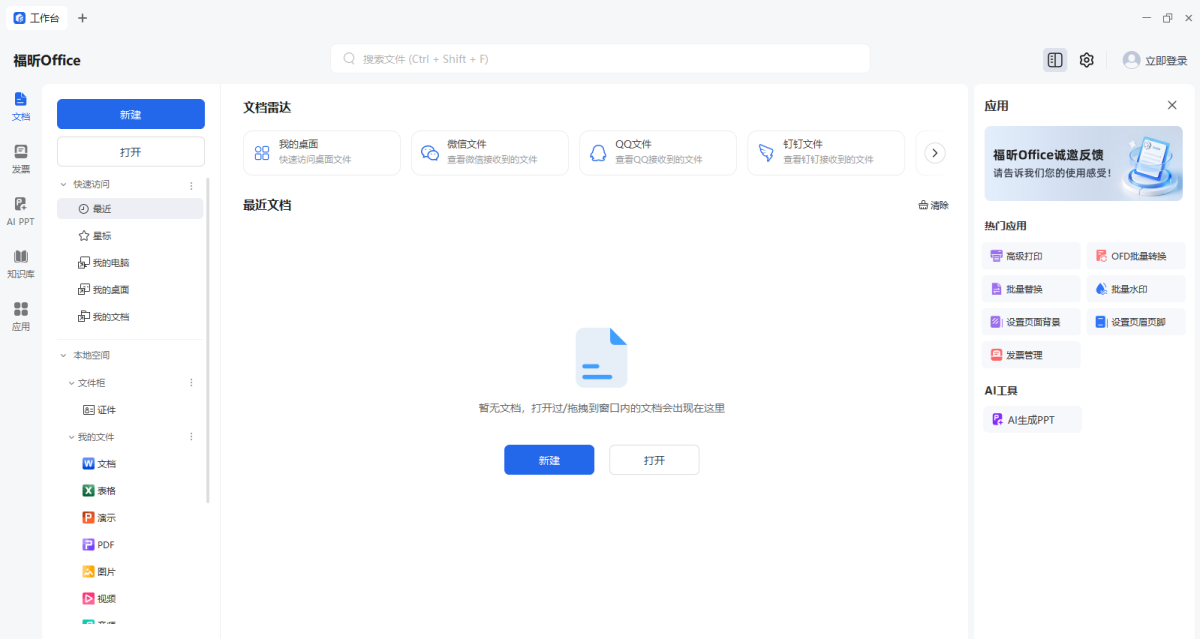Collapse the 本地空间 section
The width and height of the screenshot is (1200, 639).
pos(64,356)
